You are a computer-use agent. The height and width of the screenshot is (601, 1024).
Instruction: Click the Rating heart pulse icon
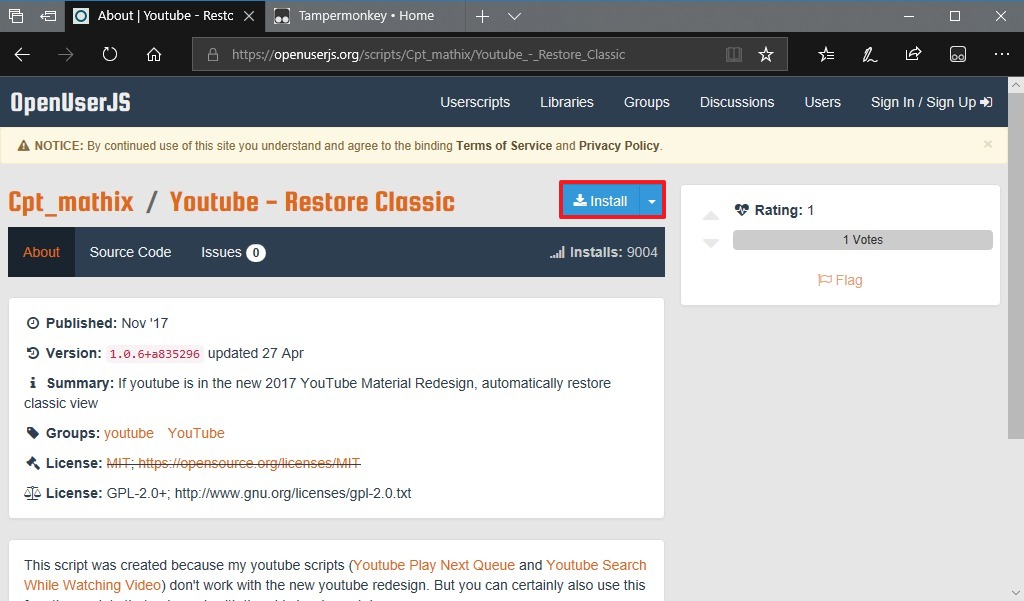(741, 210)
